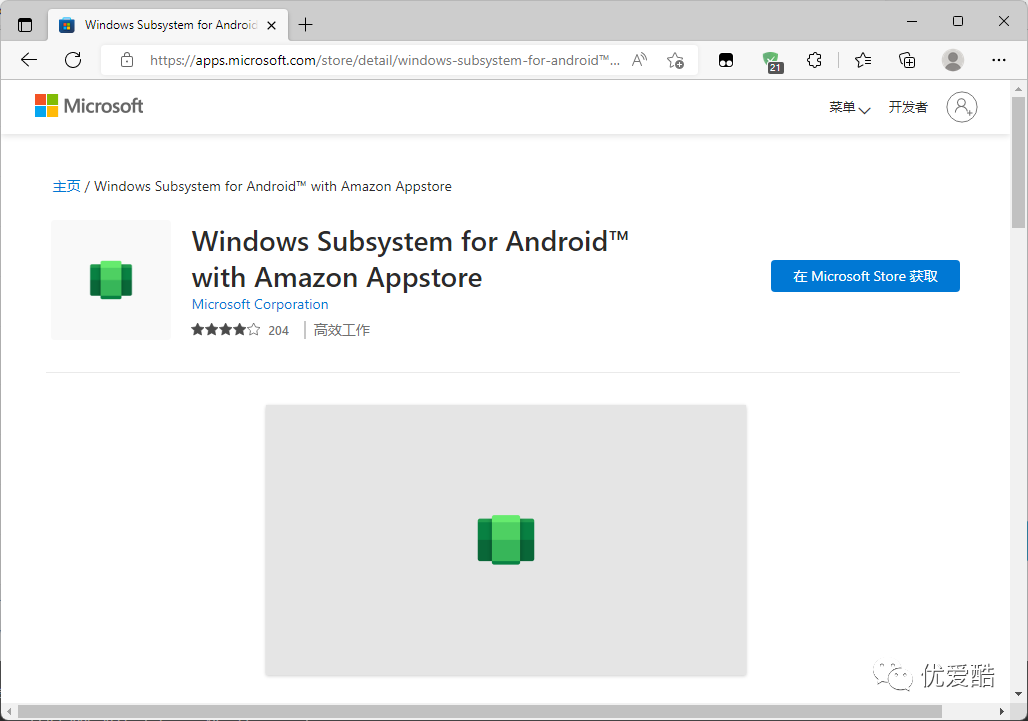
Task: Open the 高效工作 category link
Action: [342, 330]
